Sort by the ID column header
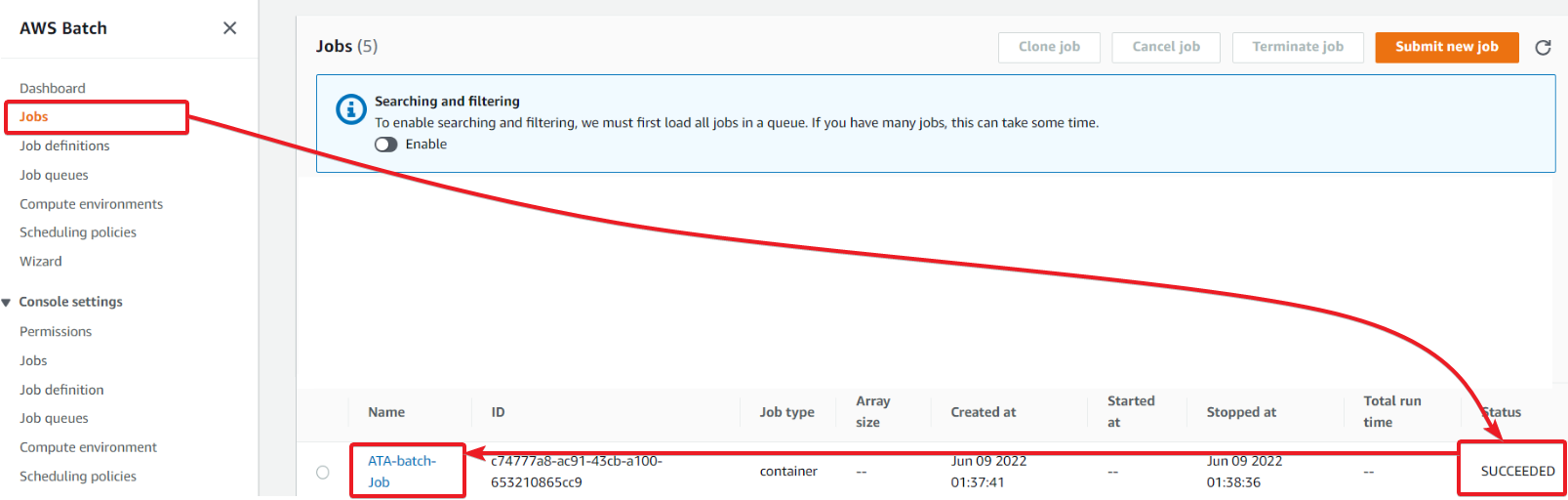This screenshot has height=500, width=1568. pos(498,412)
